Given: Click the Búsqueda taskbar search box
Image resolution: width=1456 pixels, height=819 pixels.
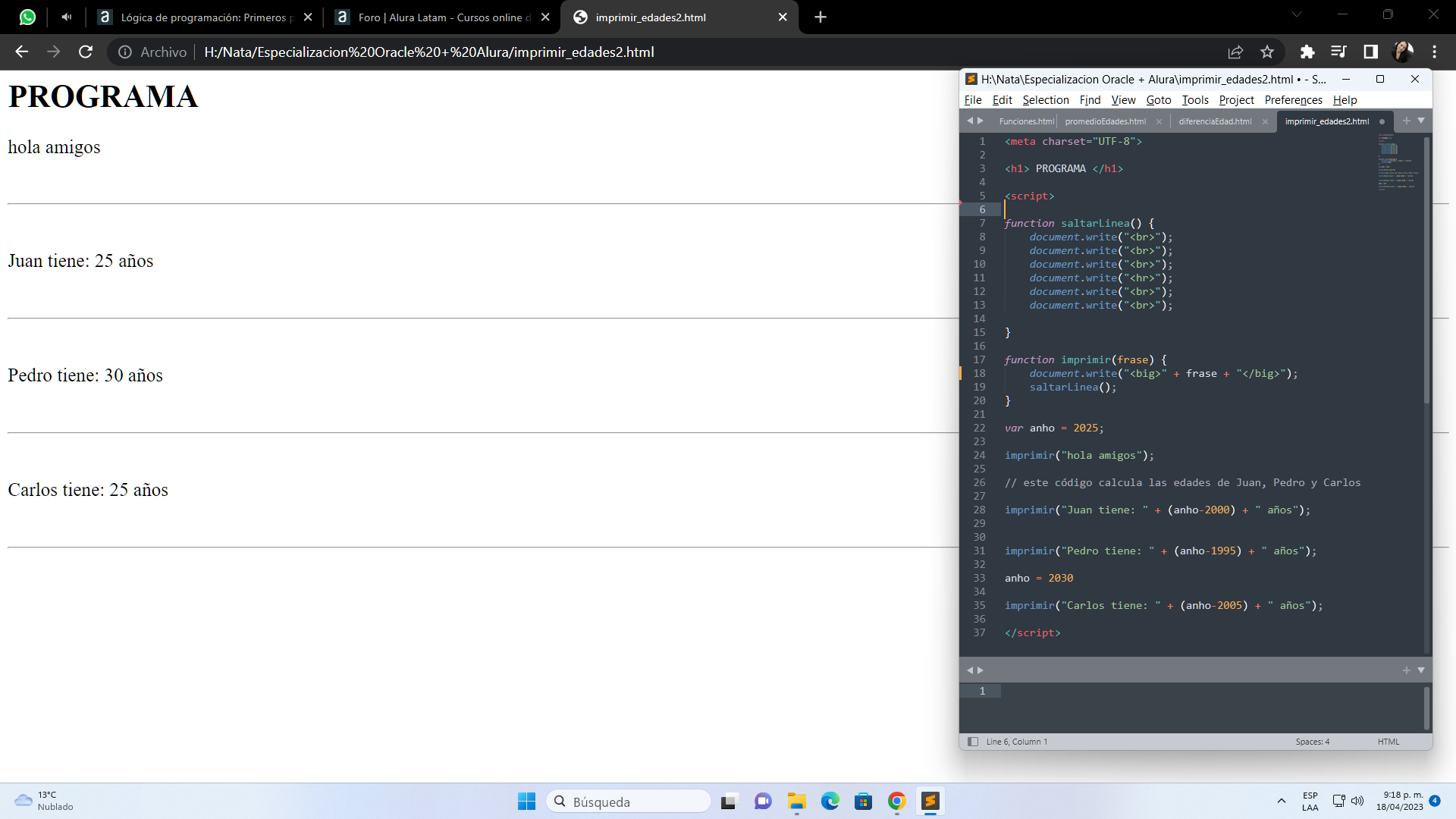Looking at the screenshot, I should pyautogui.click(x=629, y=802).
